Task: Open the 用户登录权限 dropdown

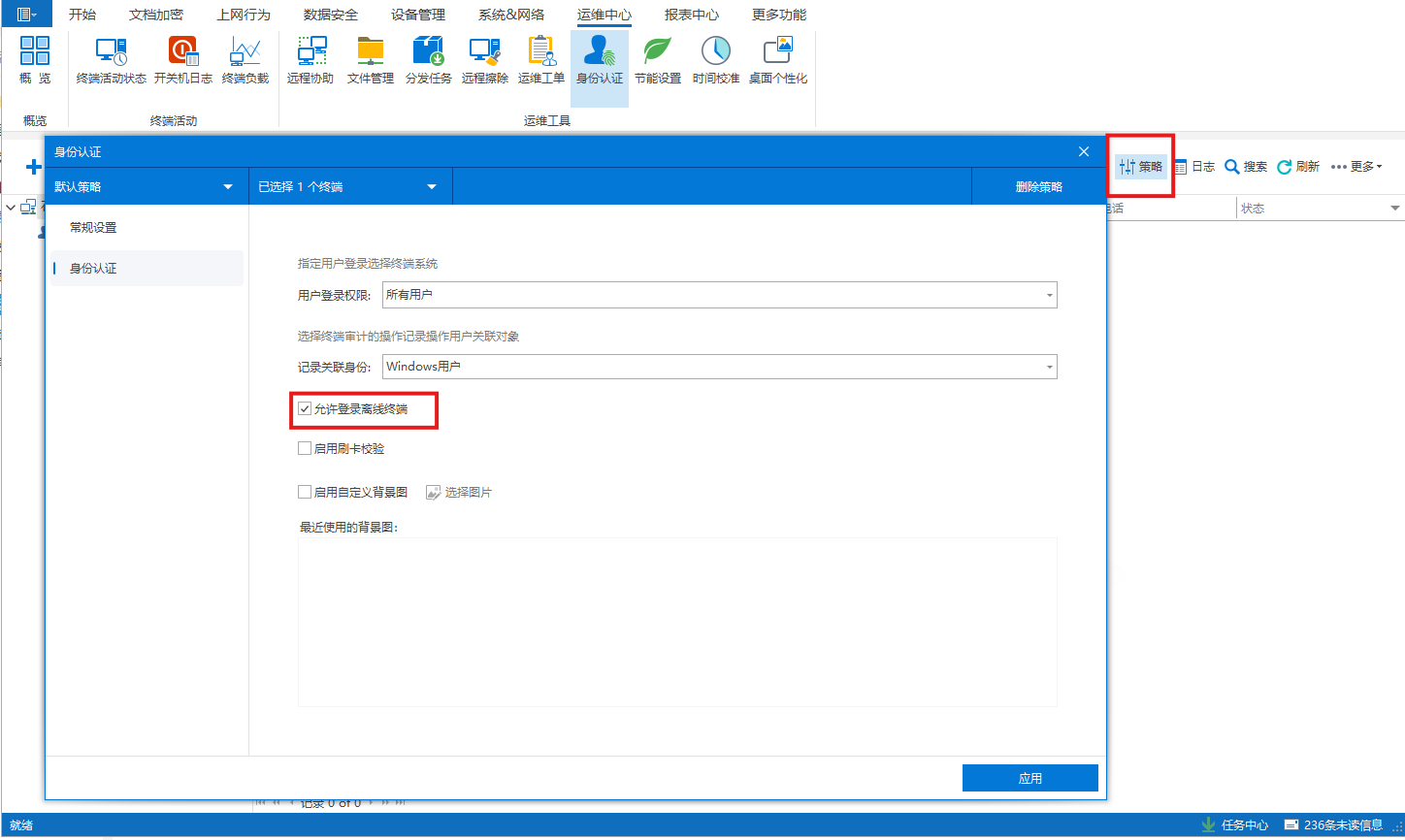Action: [x=1047, y=295]
